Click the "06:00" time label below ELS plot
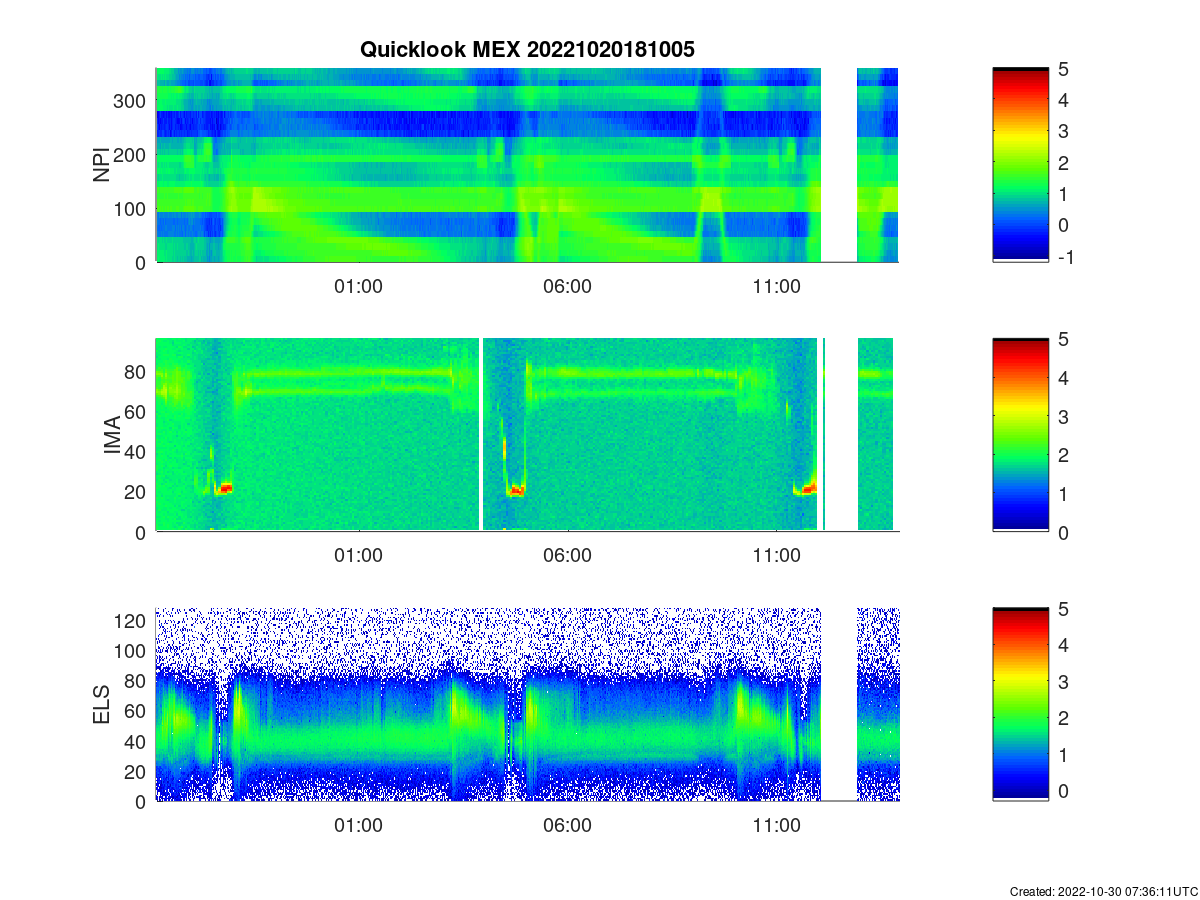Image resolution: width=1200 pixels, height=900 pixels. (567, 826)
